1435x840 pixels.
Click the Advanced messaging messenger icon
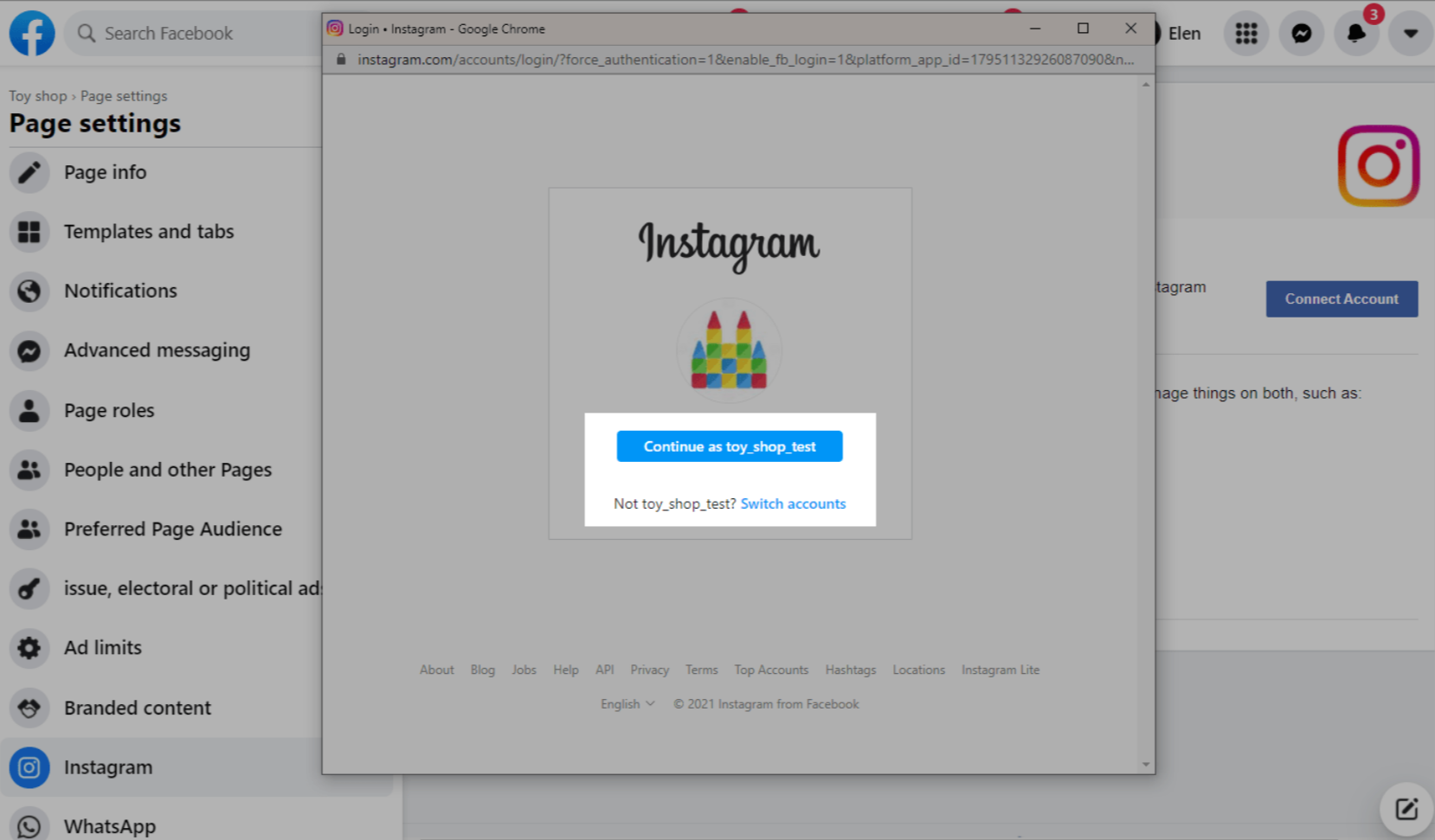coord(29,350)
